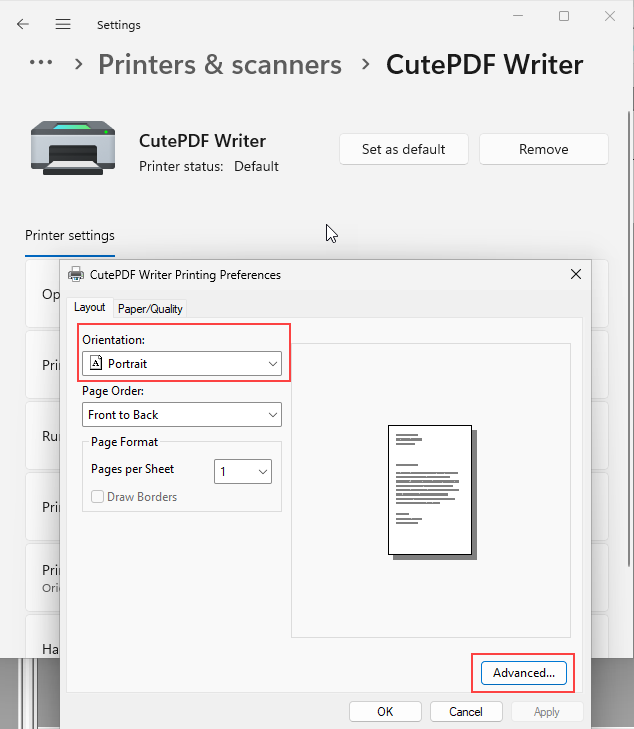This screenshot has width=634, height=729.
Task: Navigate to Printers & scanners breadcrumb
Action: (220, 64)
